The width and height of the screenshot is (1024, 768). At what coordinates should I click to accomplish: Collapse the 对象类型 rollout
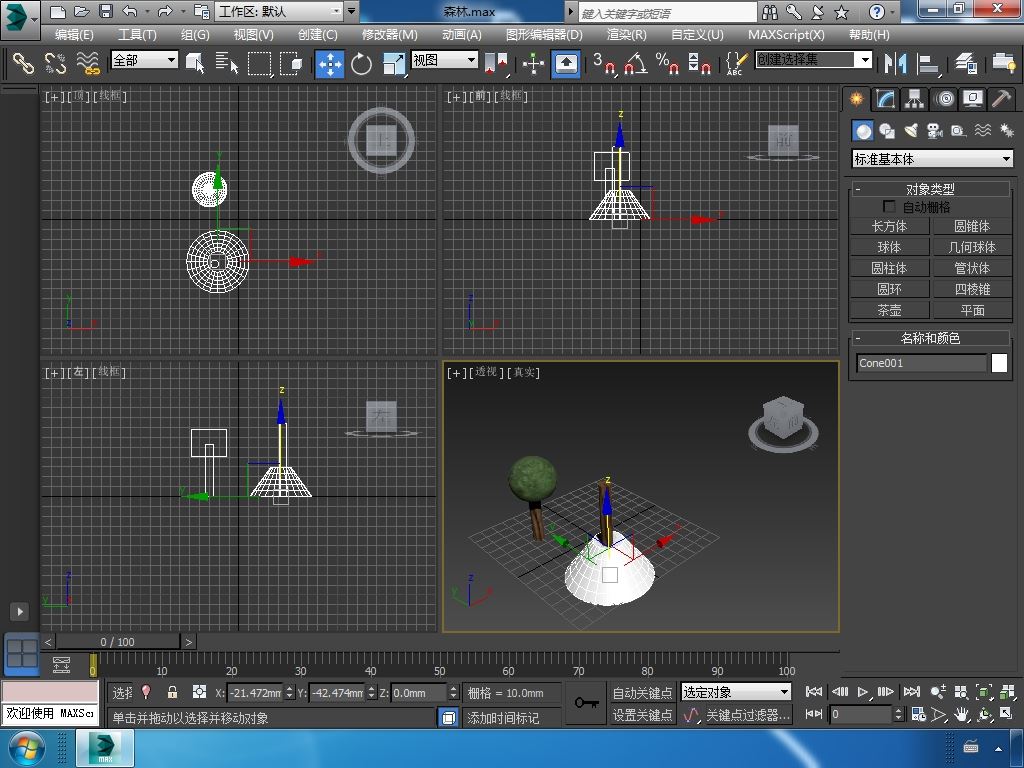click(x=930, y=189)
